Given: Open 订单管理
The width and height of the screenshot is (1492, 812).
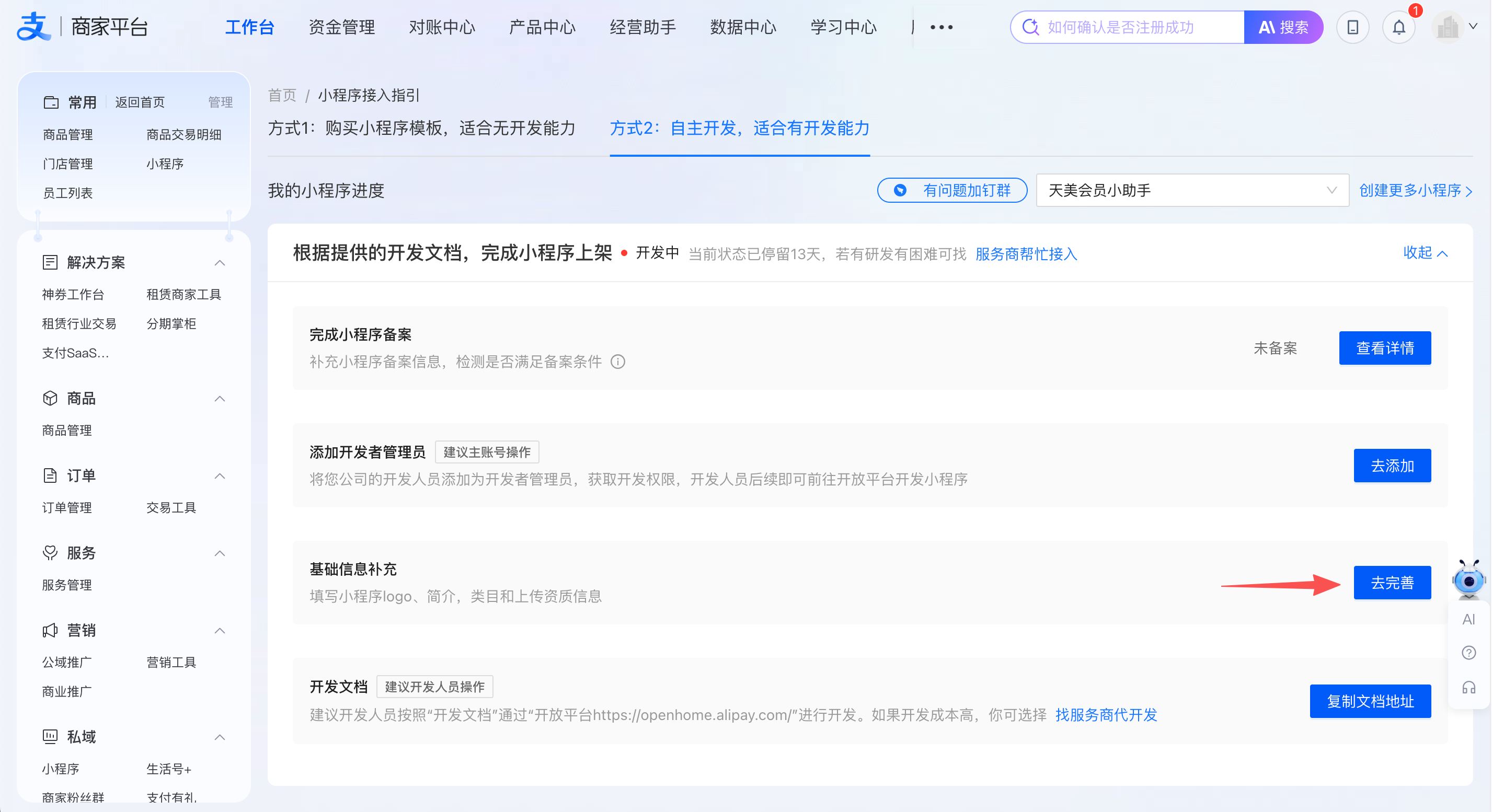Looking at the screenshot, I should [x=67, y=508].
